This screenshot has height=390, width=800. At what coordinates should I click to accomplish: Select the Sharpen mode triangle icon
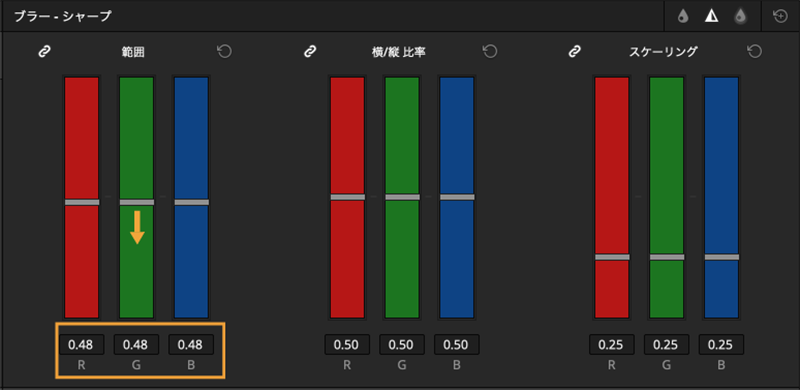click(711, 16)
